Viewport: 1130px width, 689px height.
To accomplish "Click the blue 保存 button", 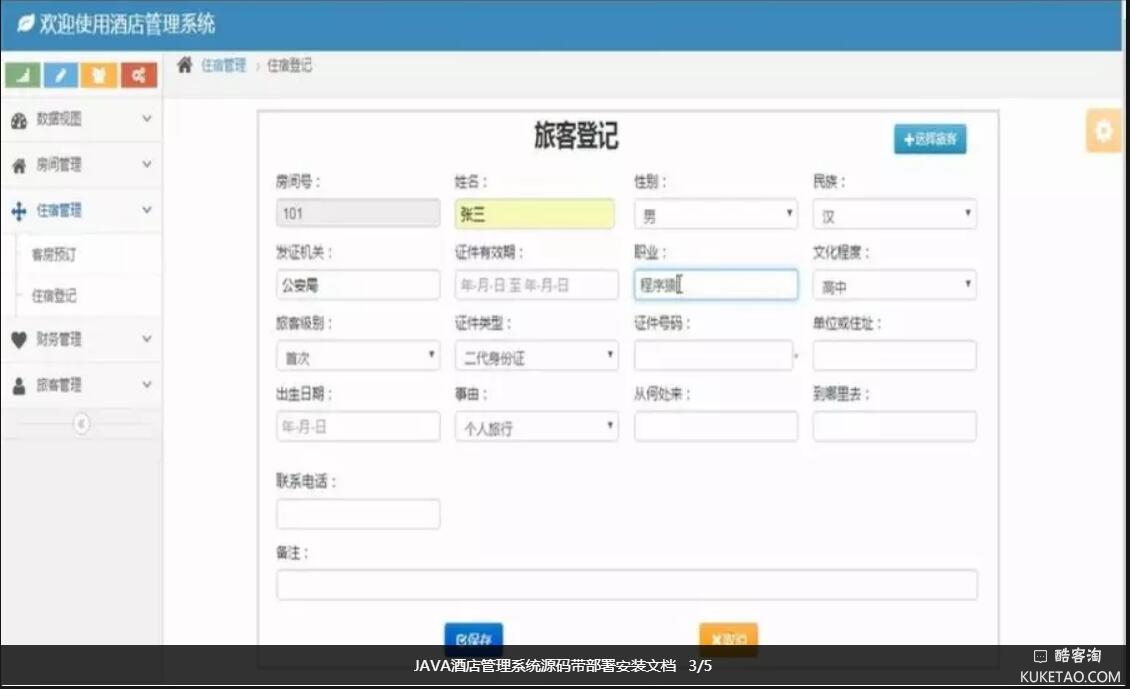I will tap(473, 639).
